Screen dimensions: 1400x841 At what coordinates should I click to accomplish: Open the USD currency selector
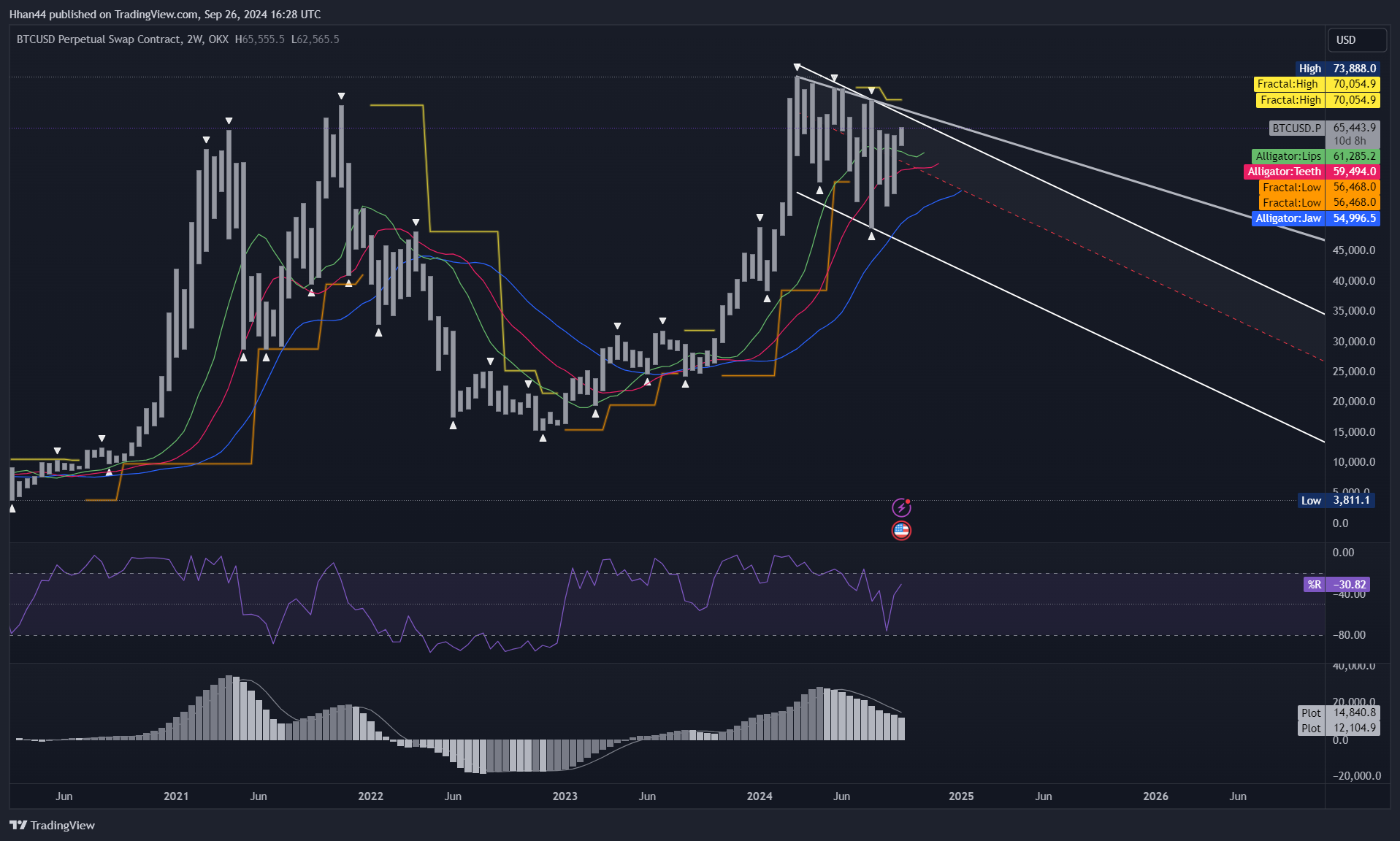(1356, 40)
